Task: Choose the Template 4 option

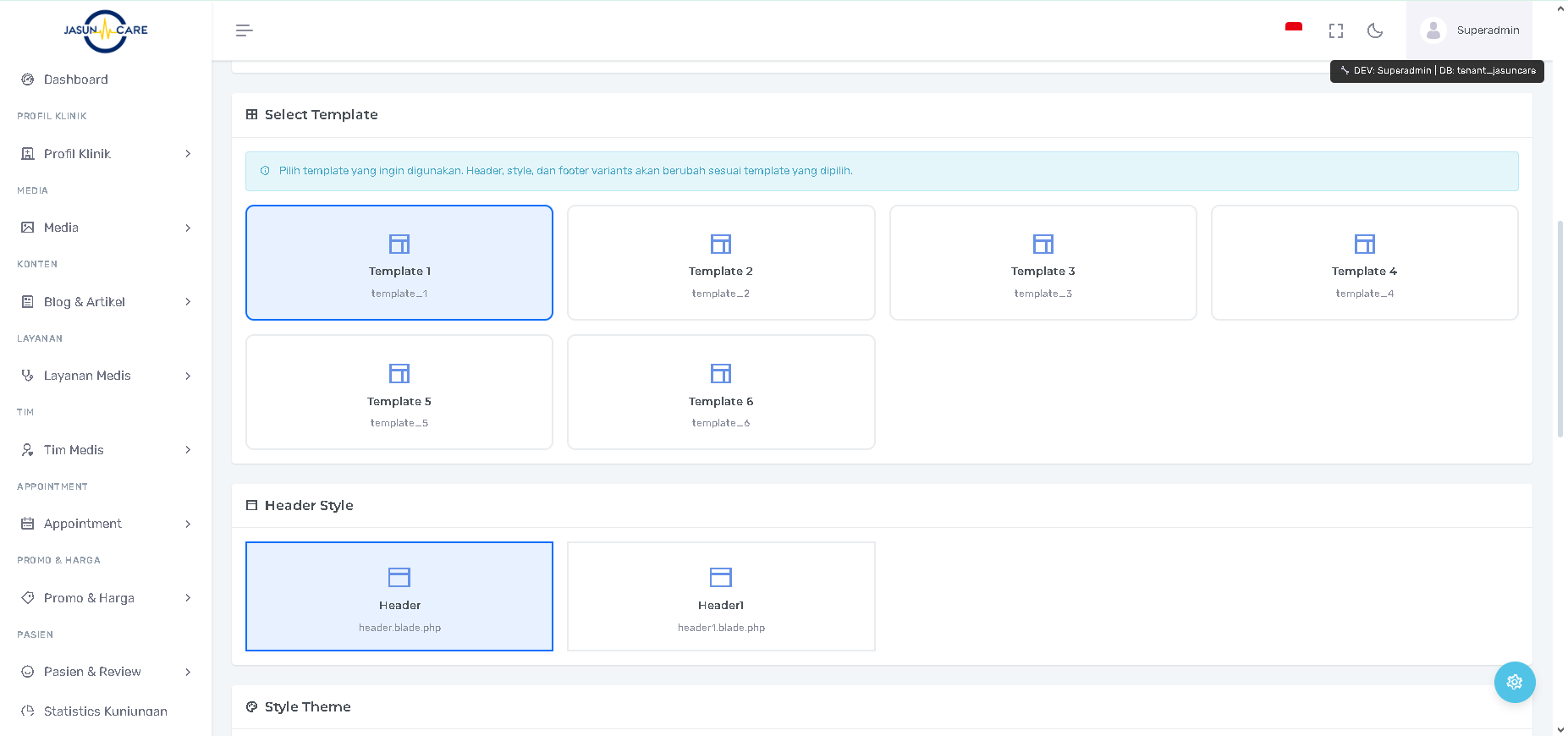Action: 1364,262
